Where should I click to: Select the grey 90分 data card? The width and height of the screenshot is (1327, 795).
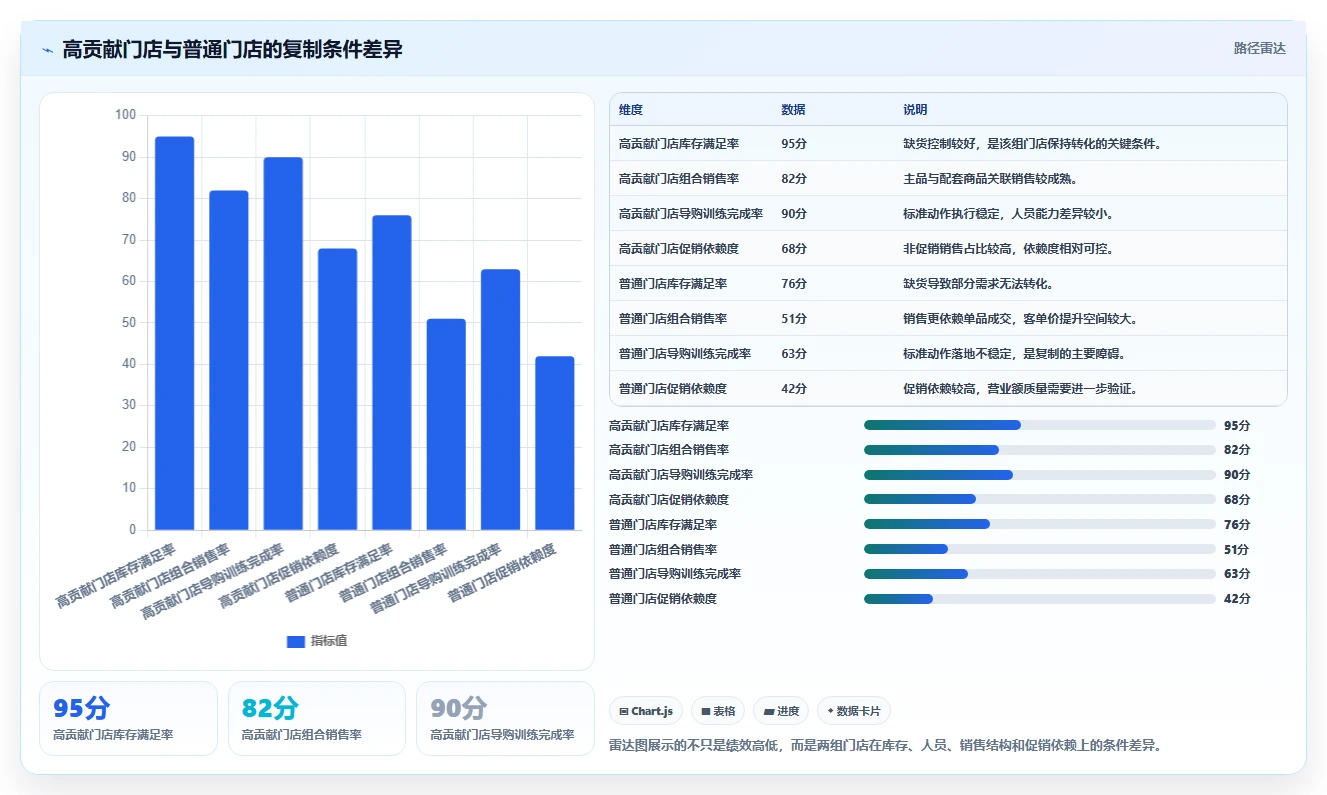coord(505,718)
